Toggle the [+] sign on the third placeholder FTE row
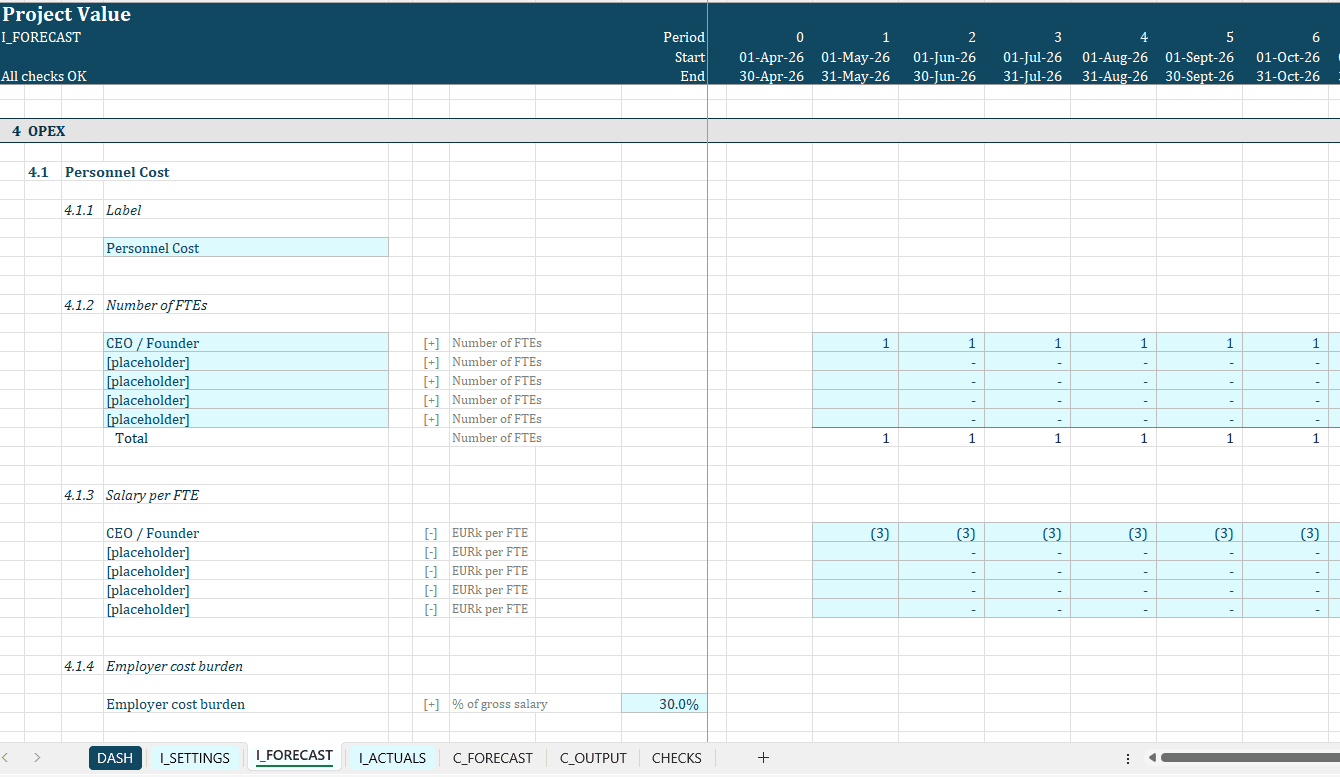This screenshot has height=777, width=1340. coord(431,399)
